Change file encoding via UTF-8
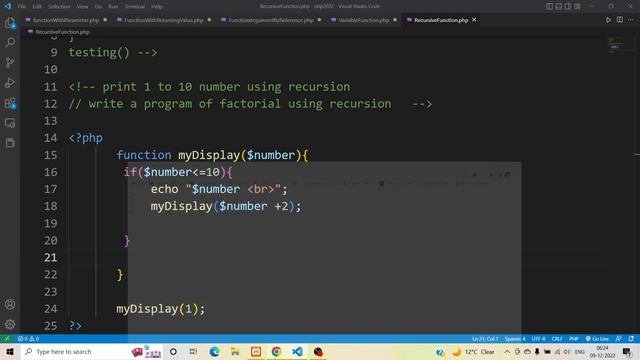This screenshot has width=640, height=360. [538, 339]
